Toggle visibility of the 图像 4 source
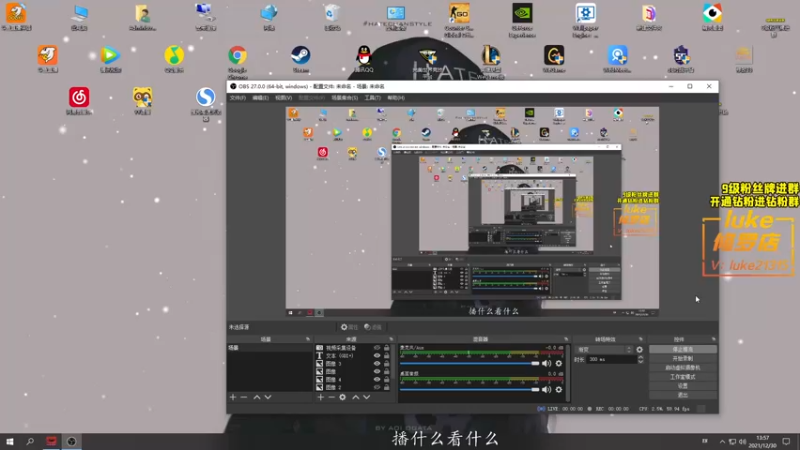Image resolution: width=800 pixels, height=450 pixels. pyautogui.click(x=377, y=380)
